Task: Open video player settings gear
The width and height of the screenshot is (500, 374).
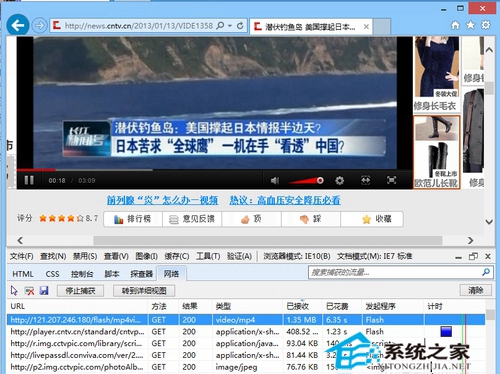Action: [x=340, y=181]
